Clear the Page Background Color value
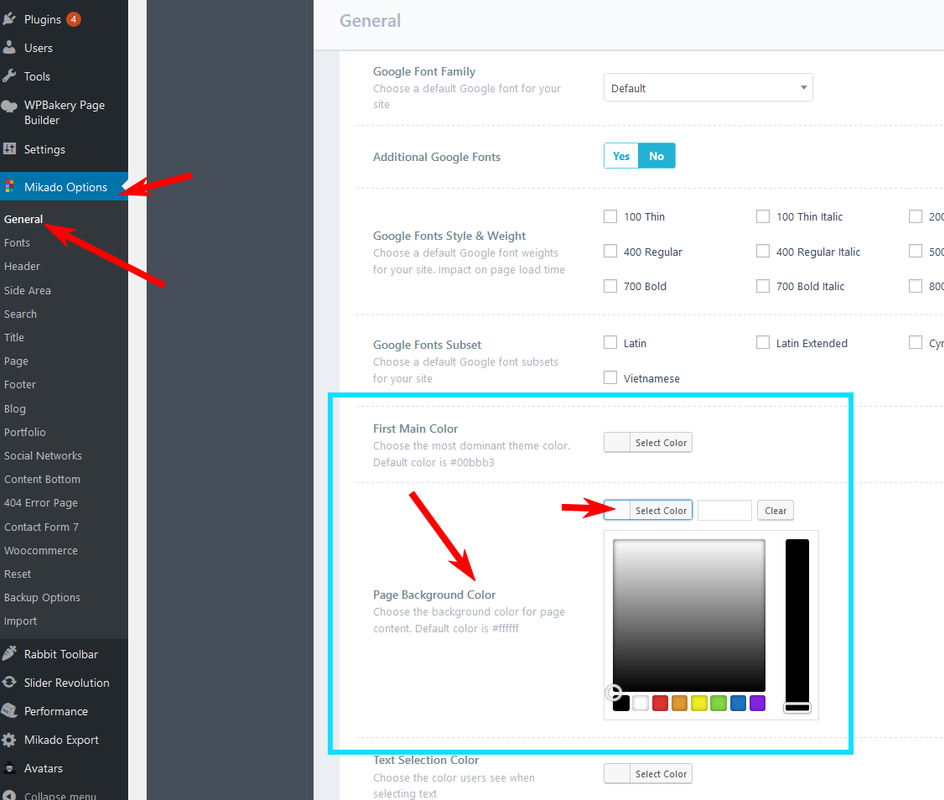Image resolution: width=944 pixels, height=800 pixels. click(x=775, y=510)
